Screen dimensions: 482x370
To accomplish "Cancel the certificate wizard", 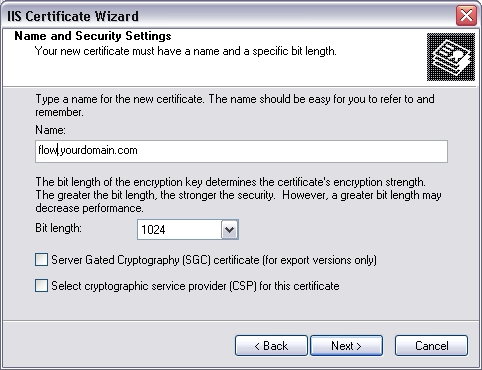I will tap(431, 346).
